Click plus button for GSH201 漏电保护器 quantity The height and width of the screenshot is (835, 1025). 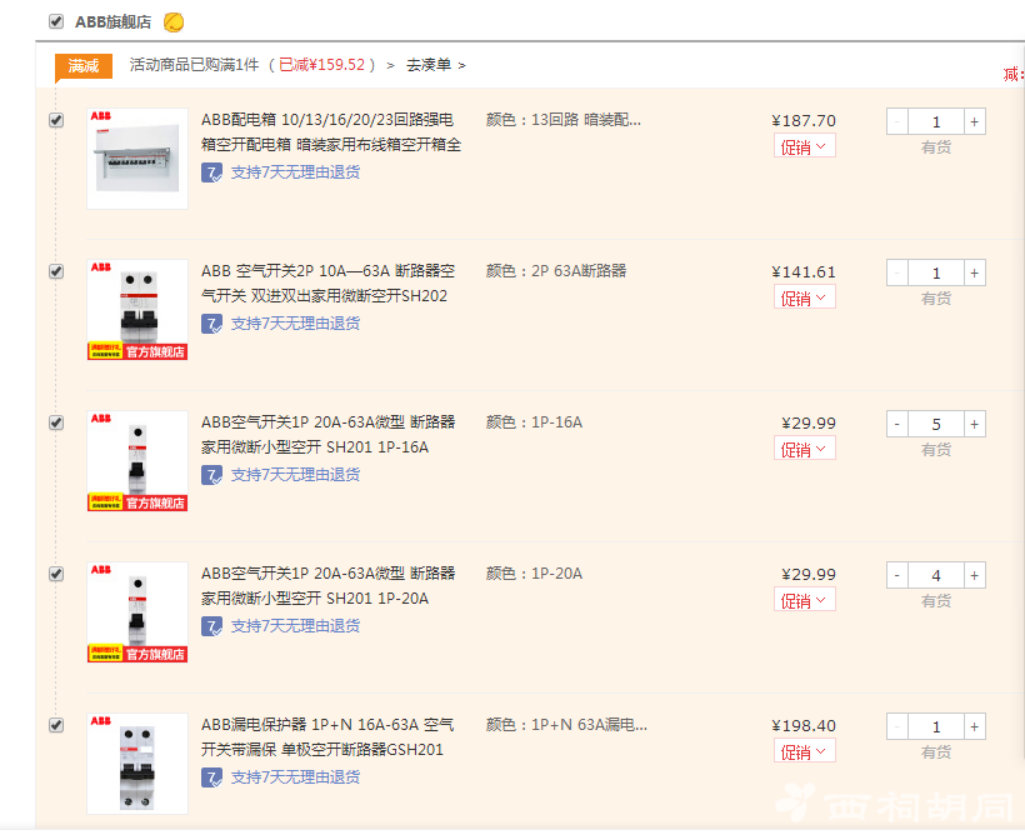[x=974, y=727]
